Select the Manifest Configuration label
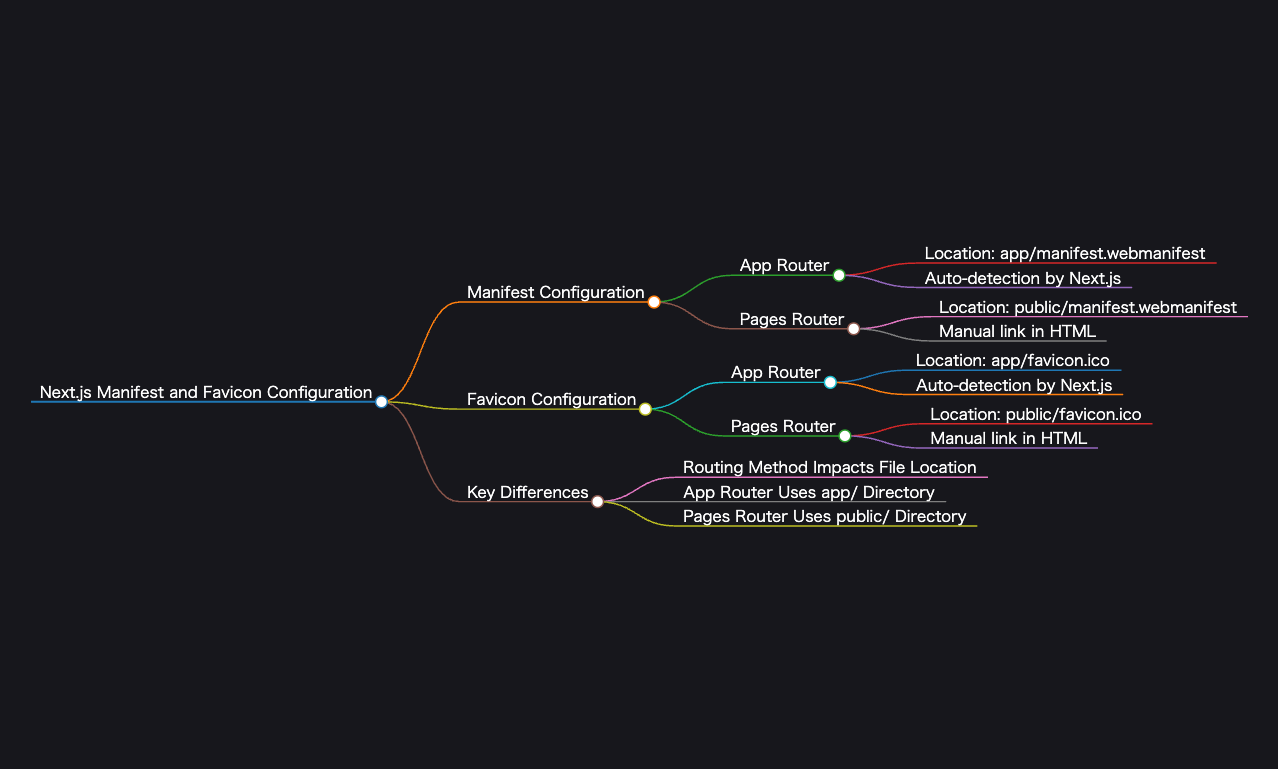1278x769 pixels. click(x=556, y=292)
